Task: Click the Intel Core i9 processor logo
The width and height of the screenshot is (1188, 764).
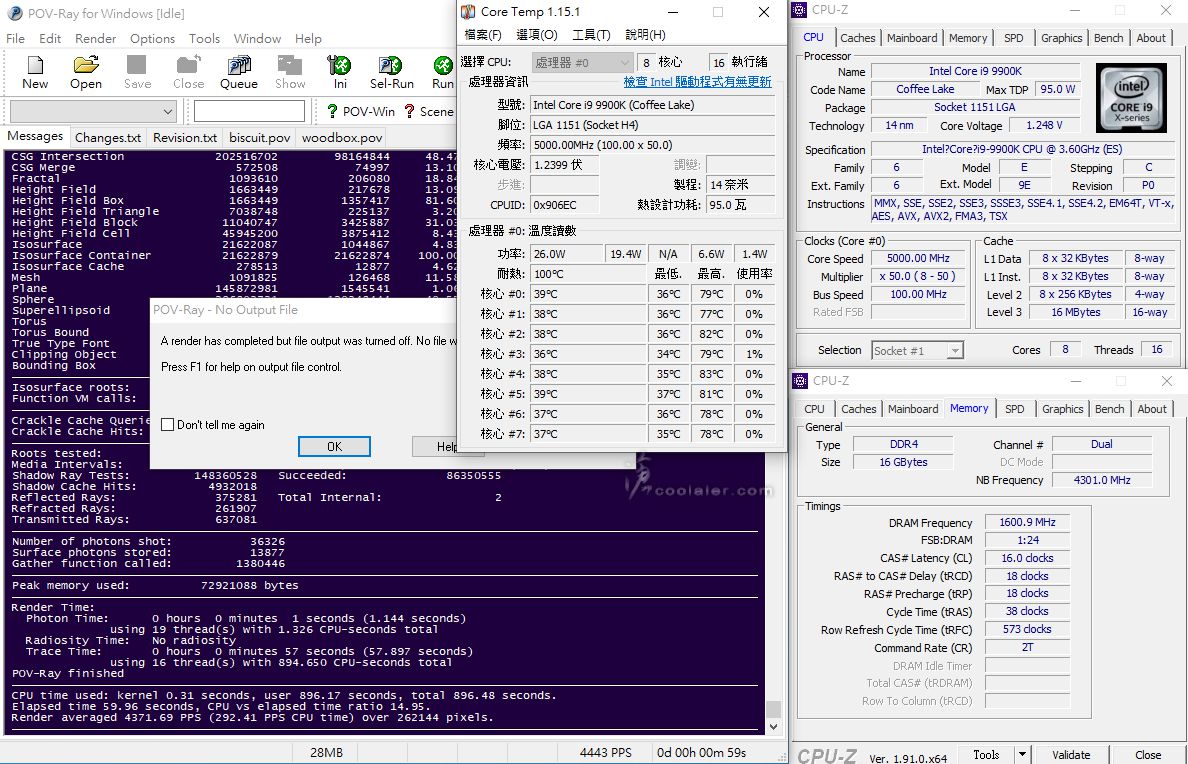Action: point(1131,98)
